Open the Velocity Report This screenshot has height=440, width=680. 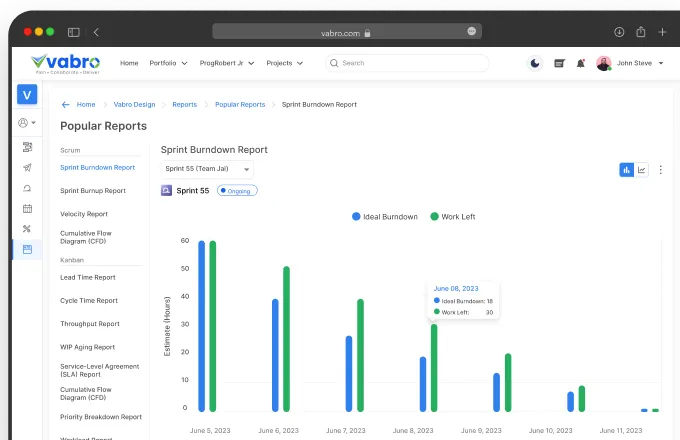tap(84, 214)
